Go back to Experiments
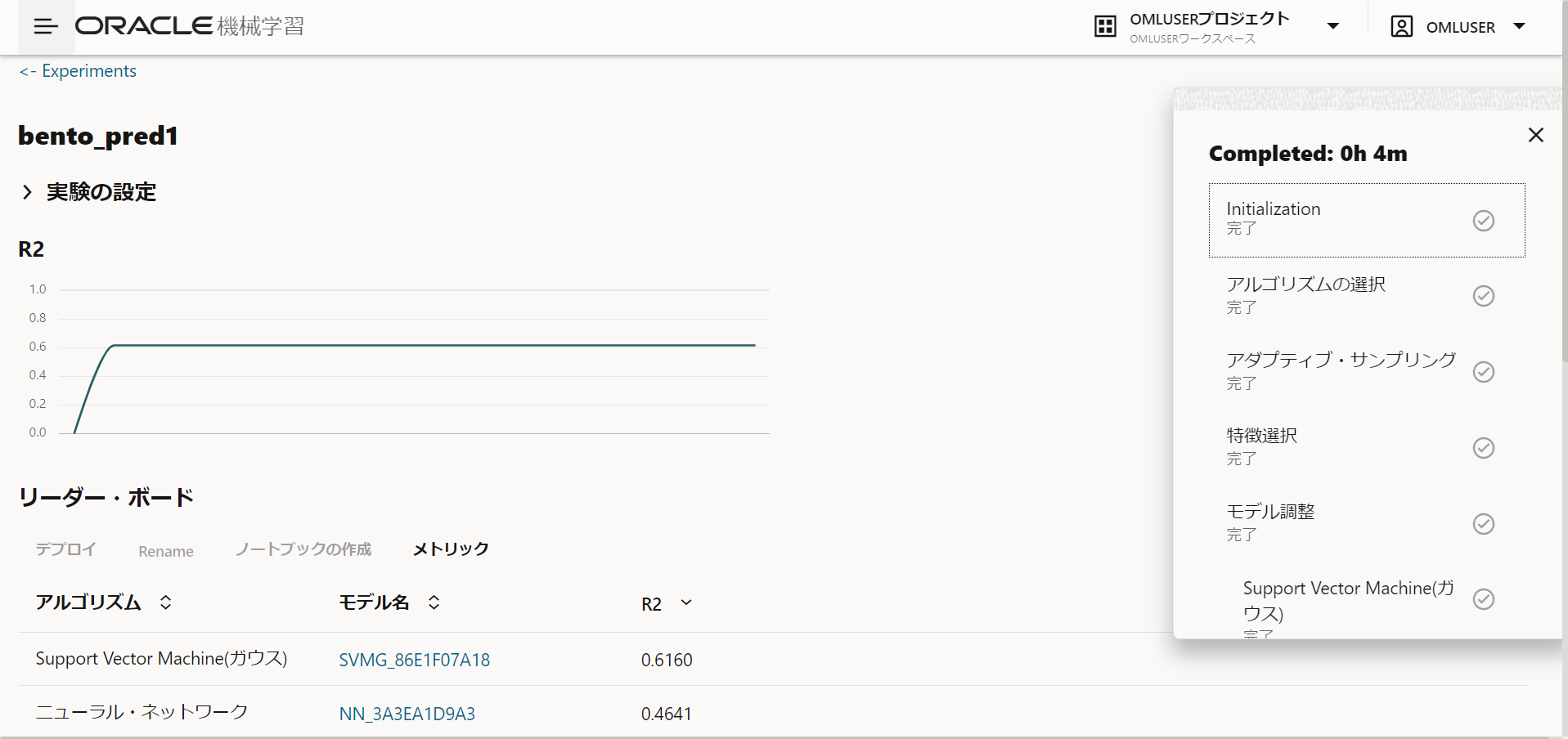1568x739 pixels. tap(78, 71)
